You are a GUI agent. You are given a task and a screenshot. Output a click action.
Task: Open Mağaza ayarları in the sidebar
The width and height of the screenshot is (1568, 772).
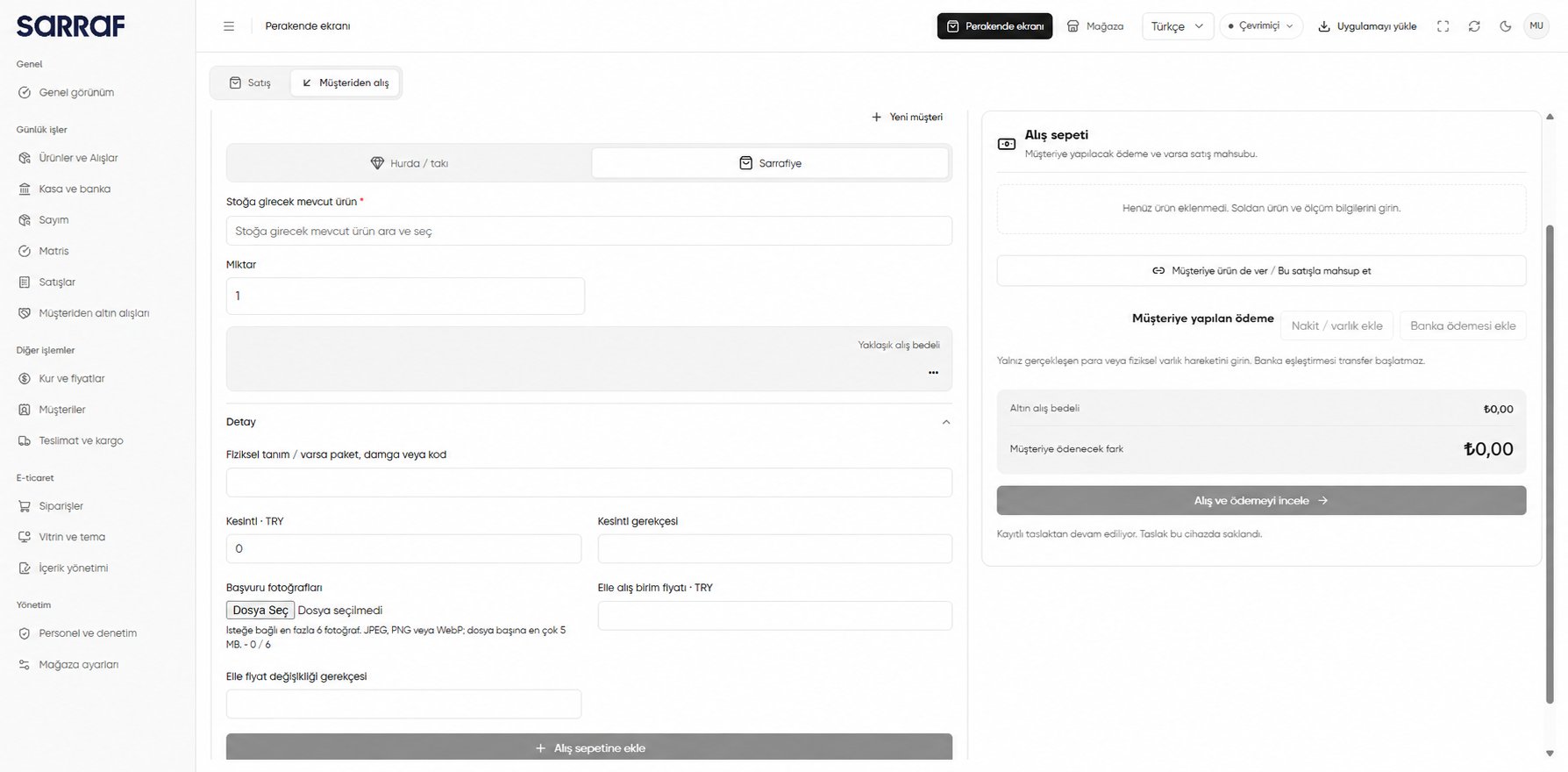[79, 665]
